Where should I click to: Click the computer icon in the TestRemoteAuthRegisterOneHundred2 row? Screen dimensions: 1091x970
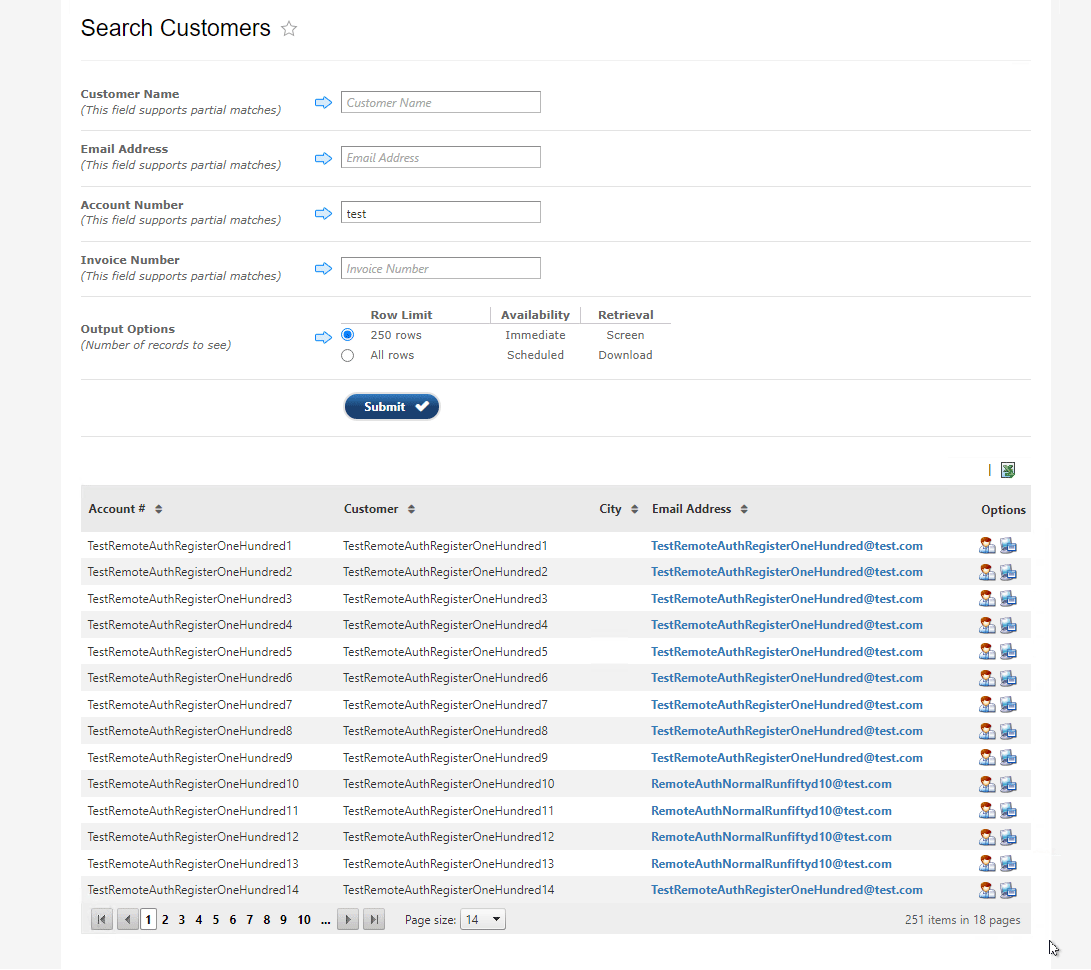(1008, 572)
